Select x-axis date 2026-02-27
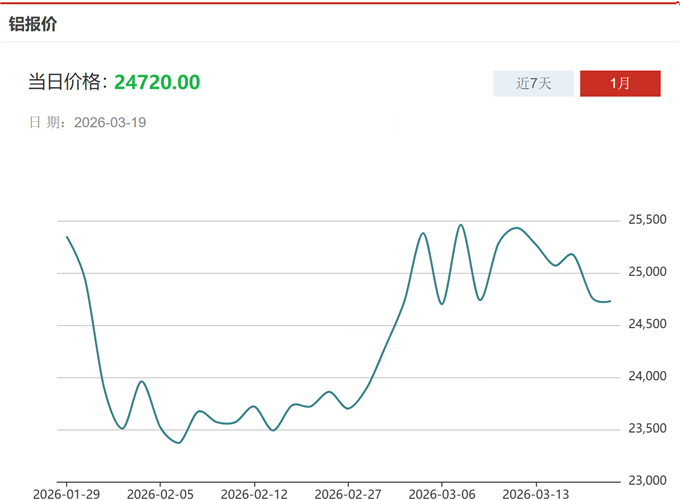The width and height of the screenshot is (680, 500). [348, 493]
